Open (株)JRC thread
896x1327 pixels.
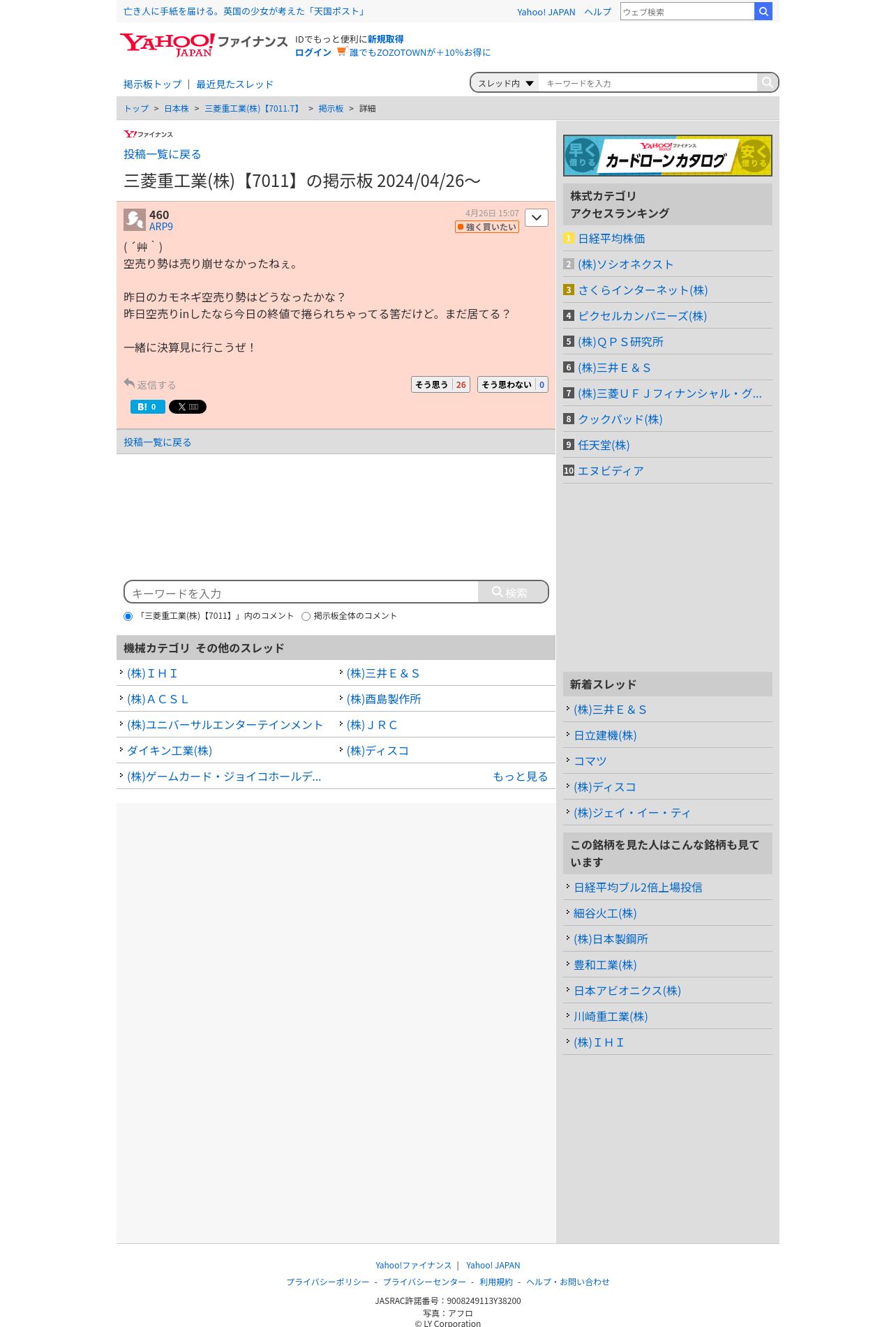coord(372,725)
